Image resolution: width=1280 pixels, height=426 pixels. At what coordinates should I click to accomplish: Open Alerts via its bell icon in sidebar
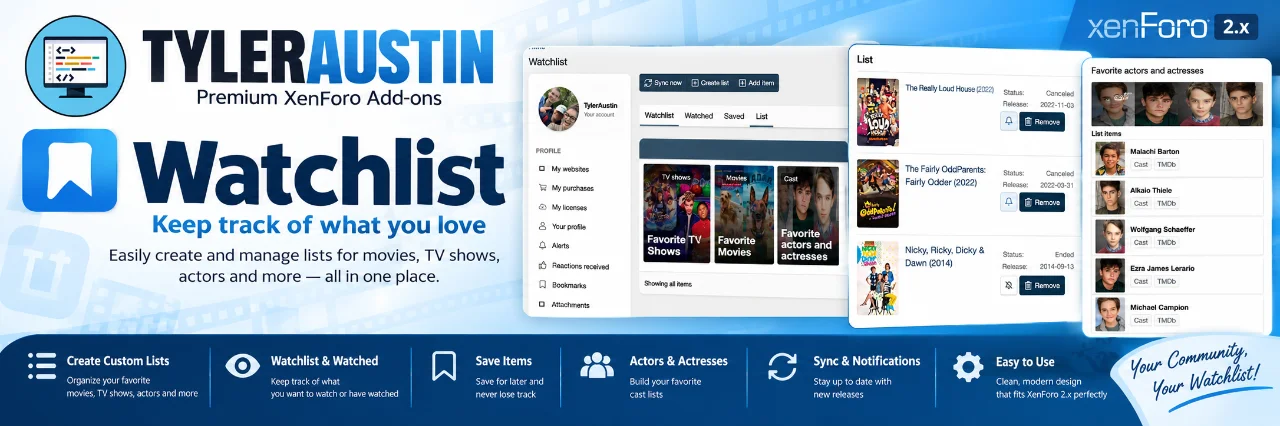[x=542, y=246]
